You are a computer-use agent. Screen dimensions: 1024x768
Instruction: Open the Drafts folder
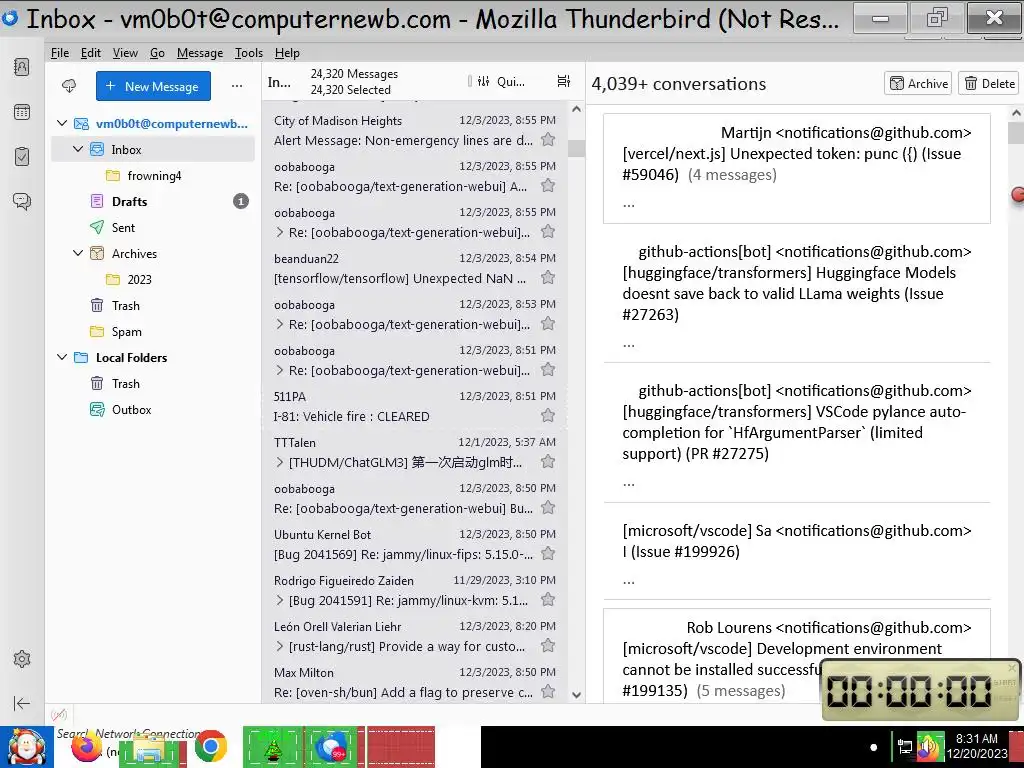tap(153, 201)
